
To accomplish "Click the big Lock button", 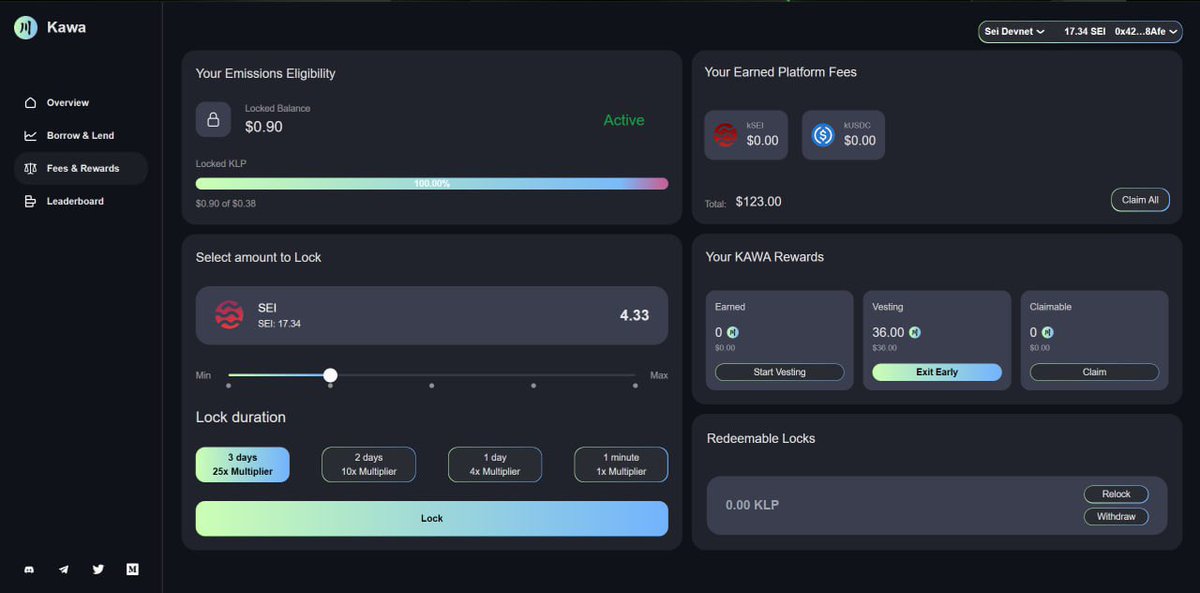I will 432,518.
